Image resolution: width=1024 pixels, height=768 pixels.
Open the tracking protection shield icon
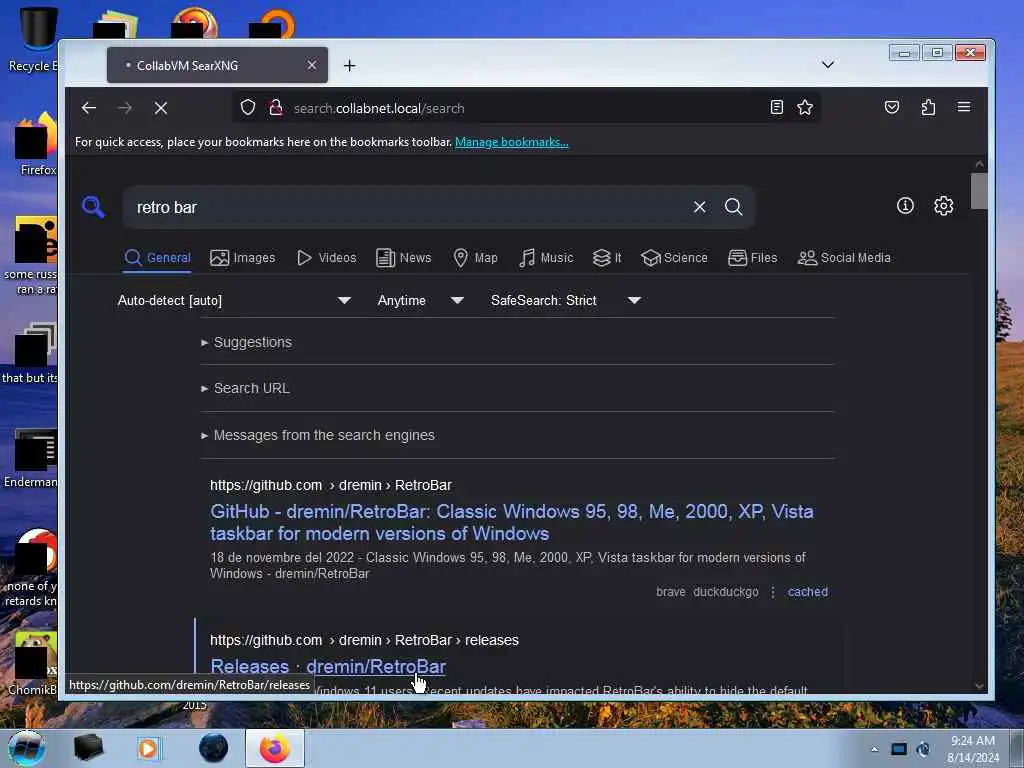point(248,107)
